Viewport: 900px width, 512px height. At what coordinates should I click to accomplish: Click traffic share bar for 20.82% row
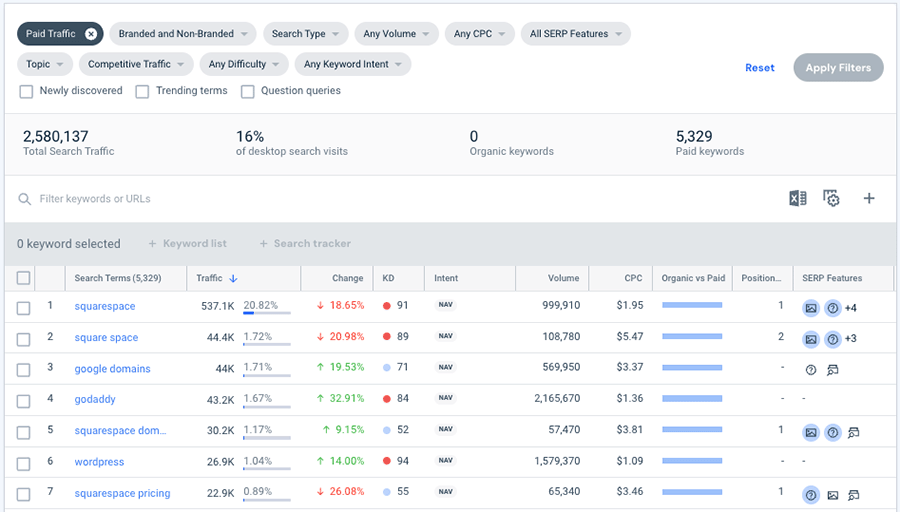tap(266, 313)
